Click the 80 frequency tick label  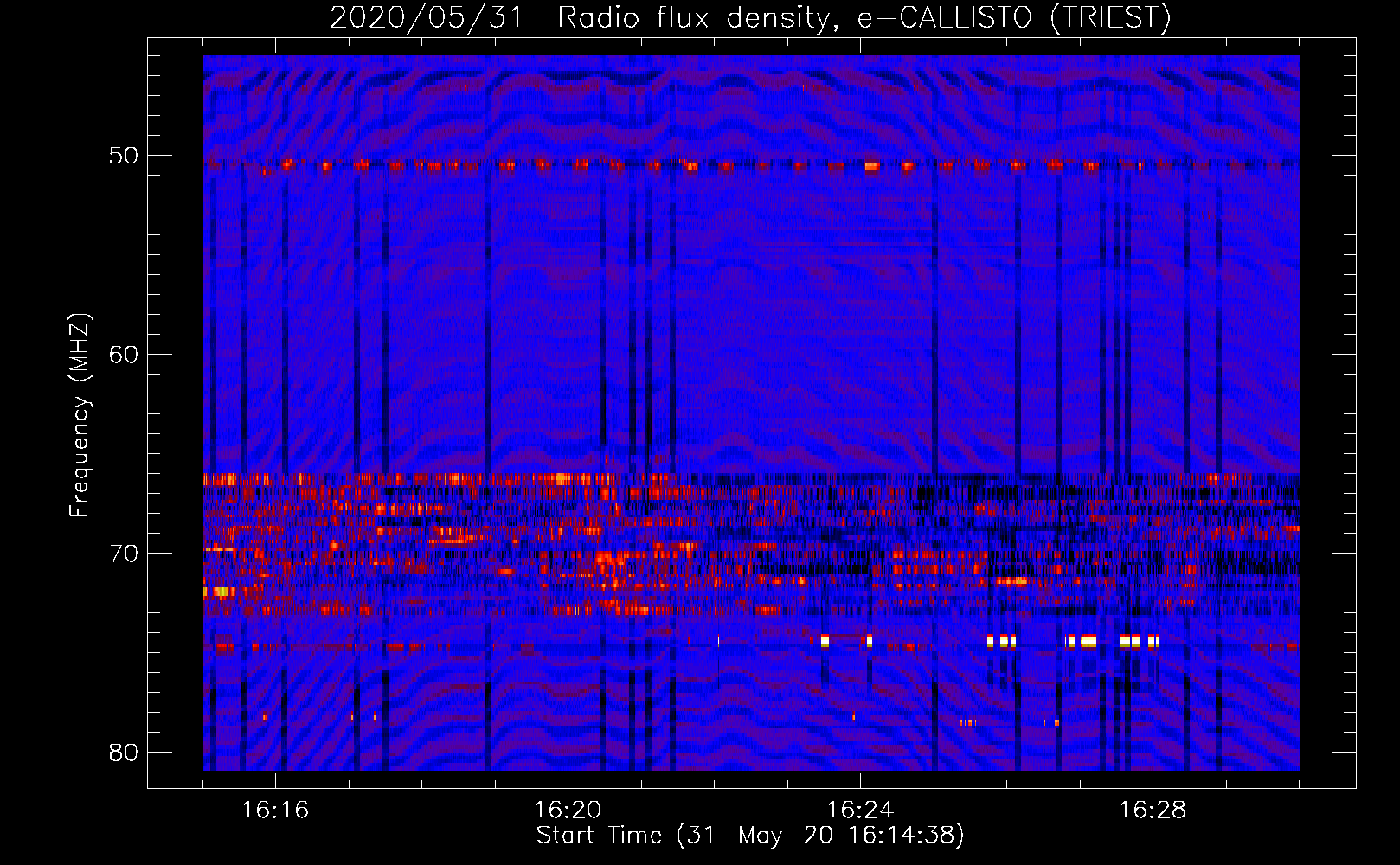click(x=123, y=753)
